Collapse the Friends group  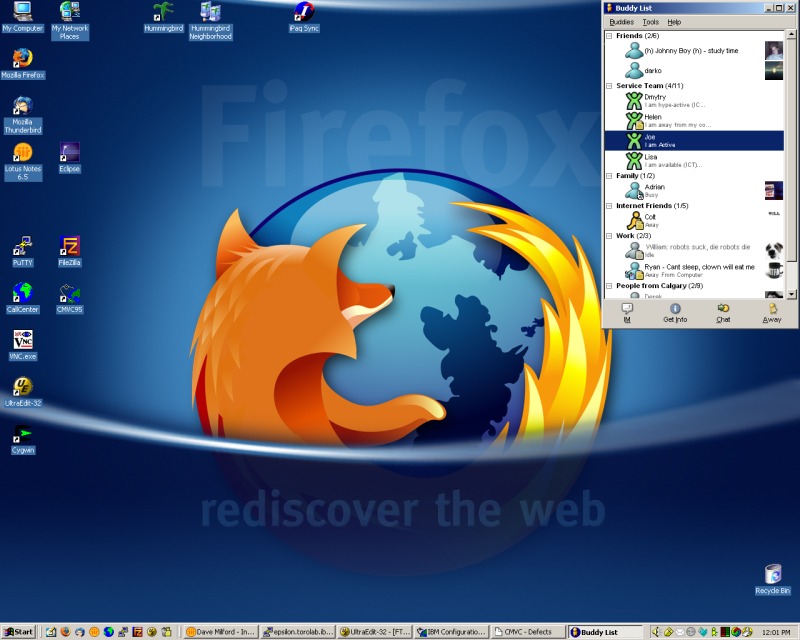[609, 36]
